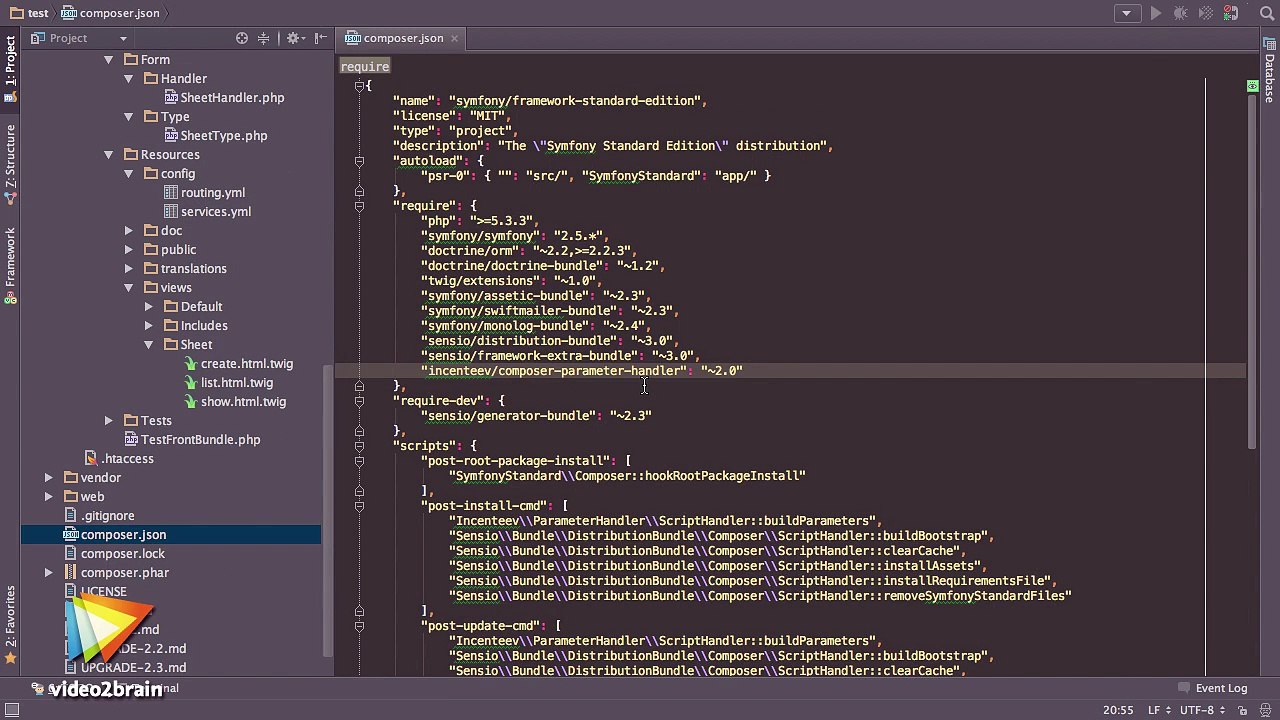The height and width of the screenshot is (720, 1280).
Task: Expand the doc folder
Action: [129, 231]
